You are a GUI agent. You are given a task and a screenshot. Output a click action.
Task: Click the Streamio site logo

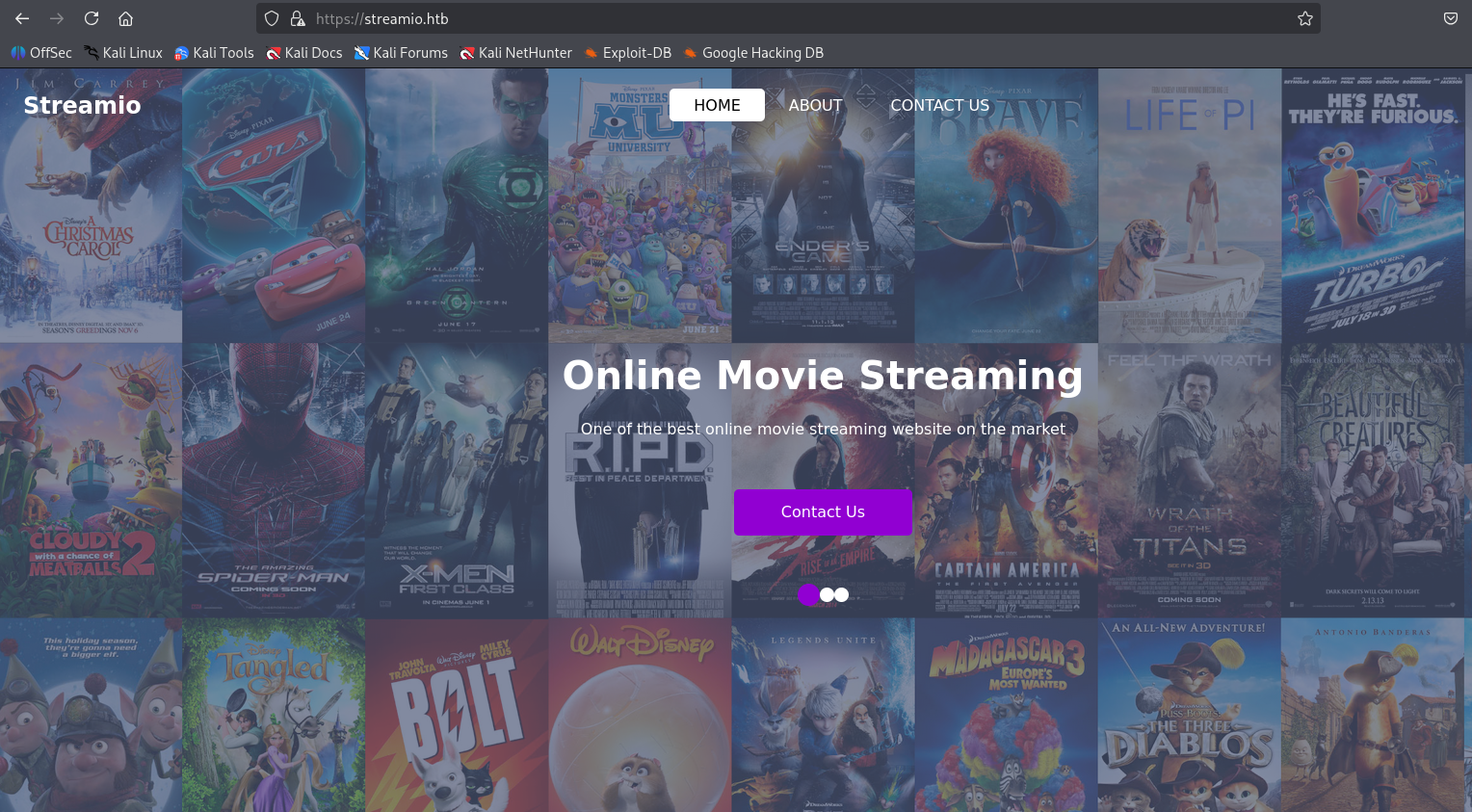click(82, 105)
